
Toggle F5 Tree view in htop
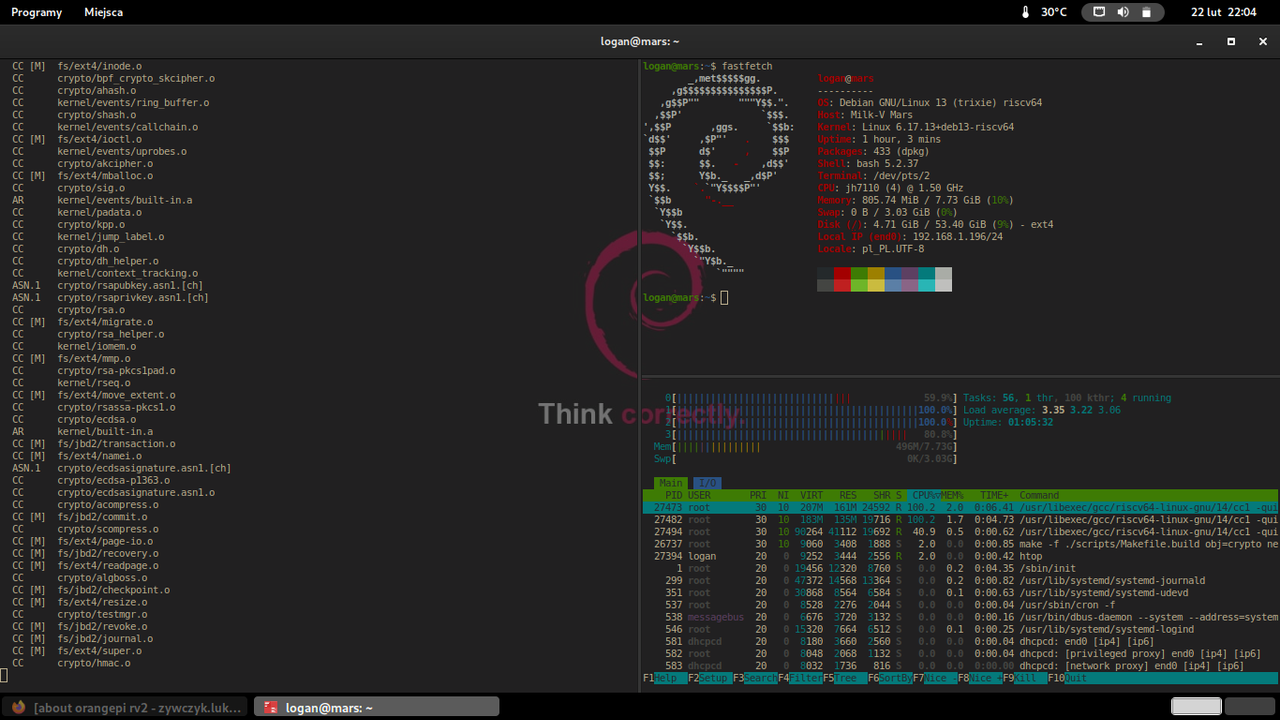pyautogui.click(x=844, y=678)
